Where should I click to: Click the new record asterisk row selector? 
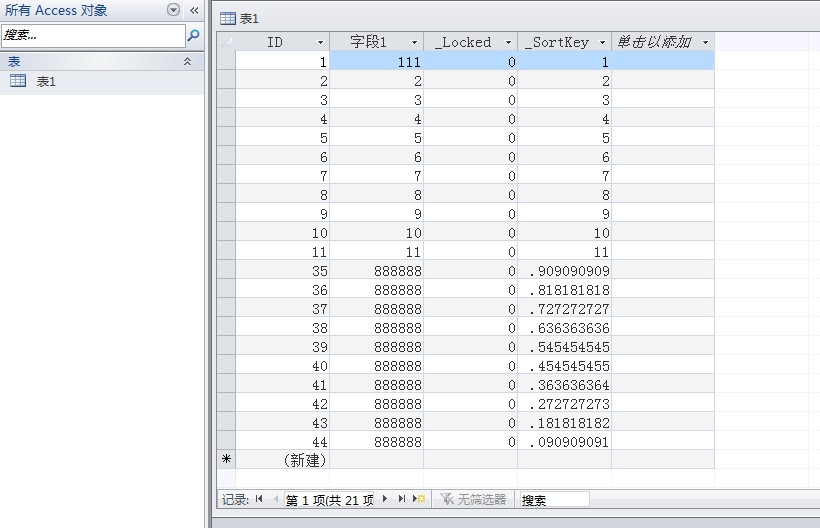[x=226, y=460]
